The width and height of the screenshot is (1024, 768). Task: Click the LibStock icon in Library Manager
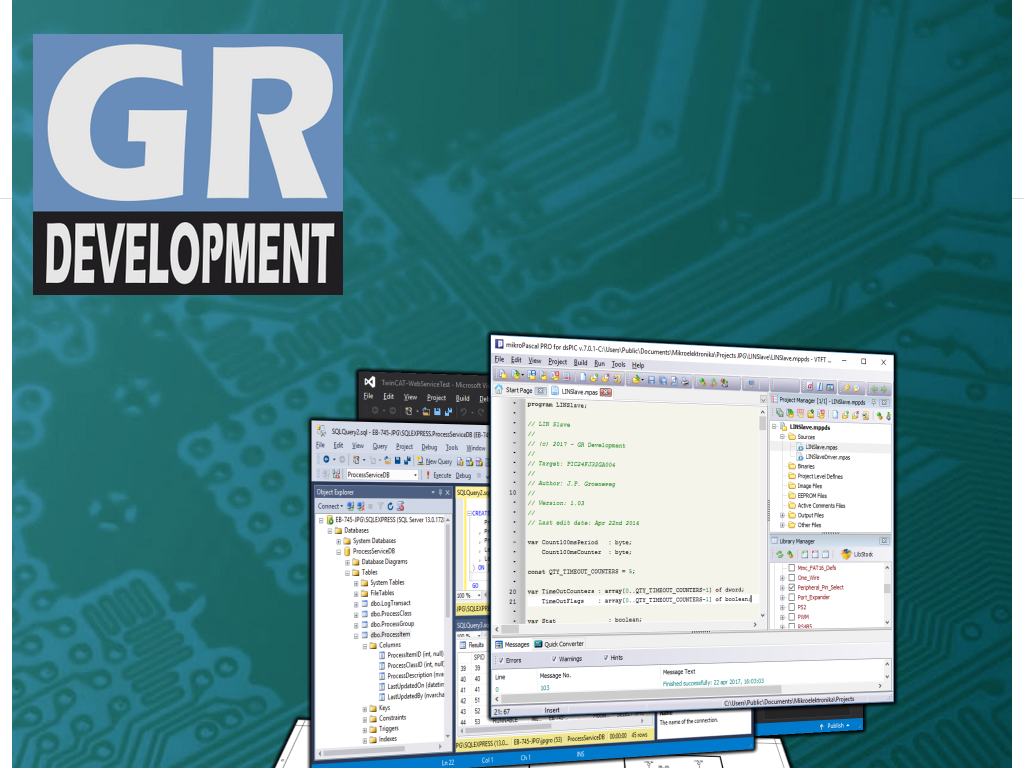[x=847, y=553]
